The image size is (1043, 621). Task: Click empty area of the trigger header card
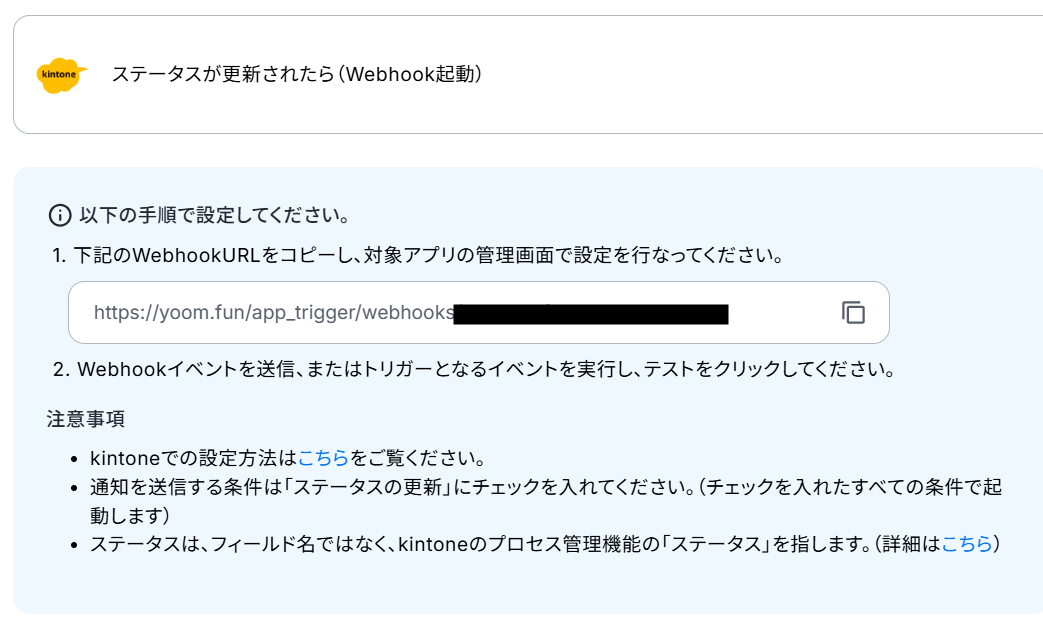click(x=765, y=74)
